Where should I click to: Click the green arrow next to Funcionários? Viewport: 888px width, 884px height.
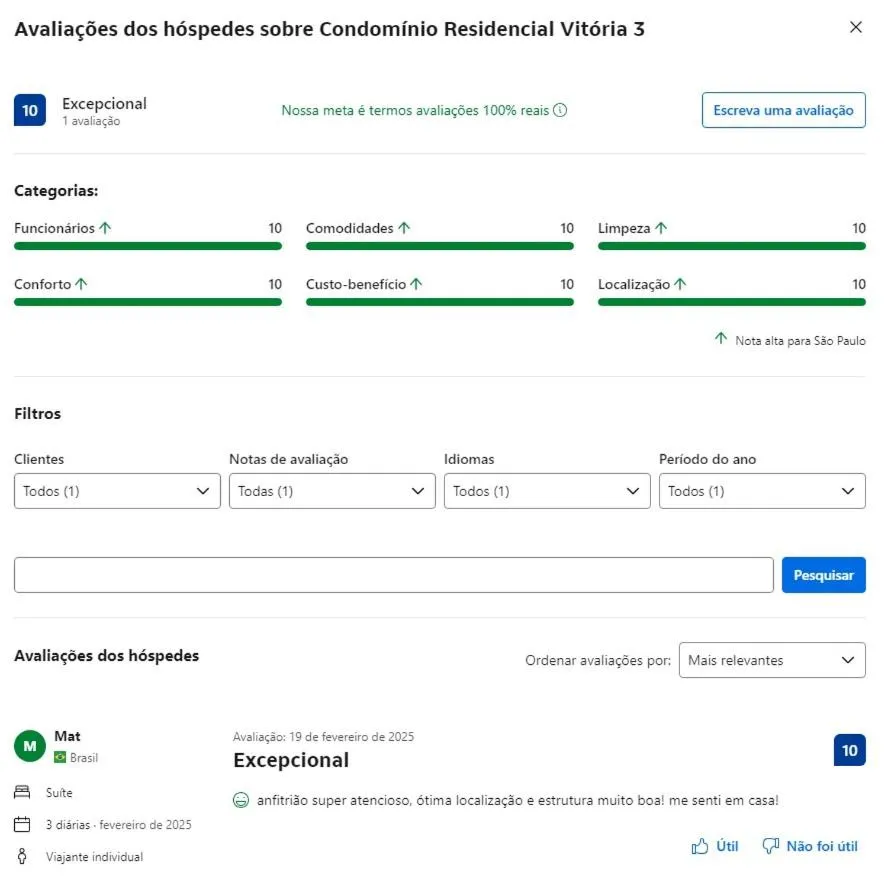[106, 228]
